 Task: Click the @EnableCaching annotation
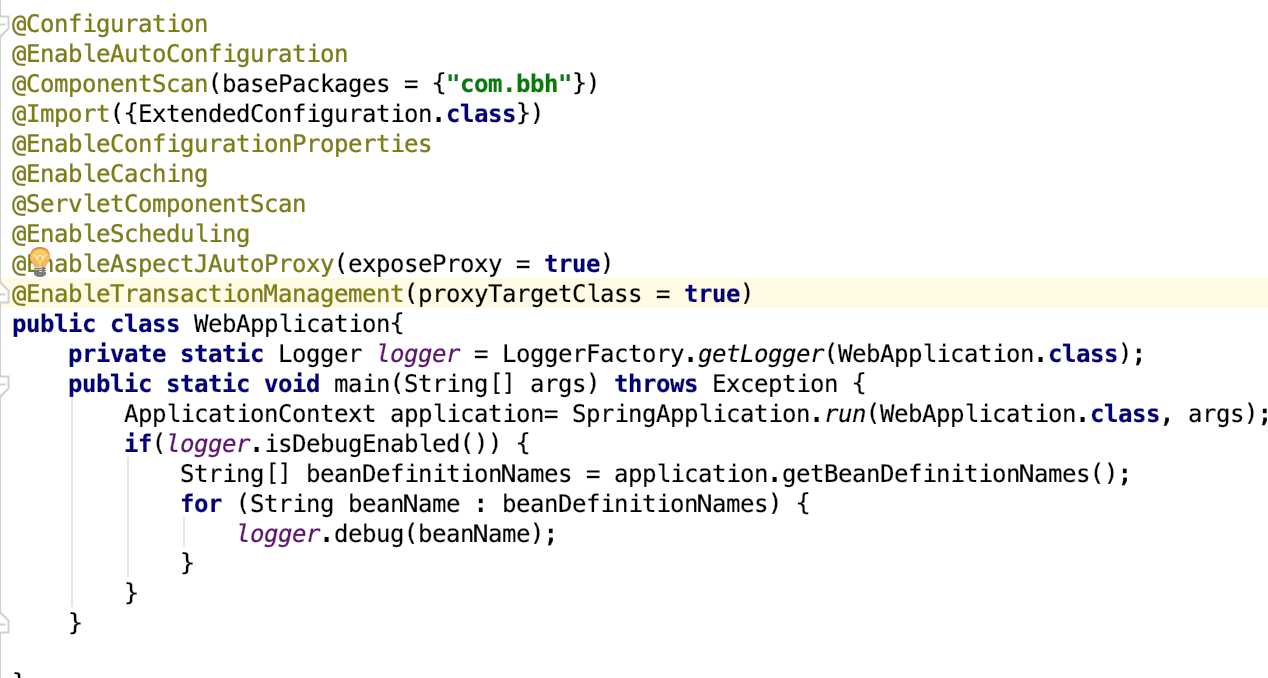(x=110, y=174)
